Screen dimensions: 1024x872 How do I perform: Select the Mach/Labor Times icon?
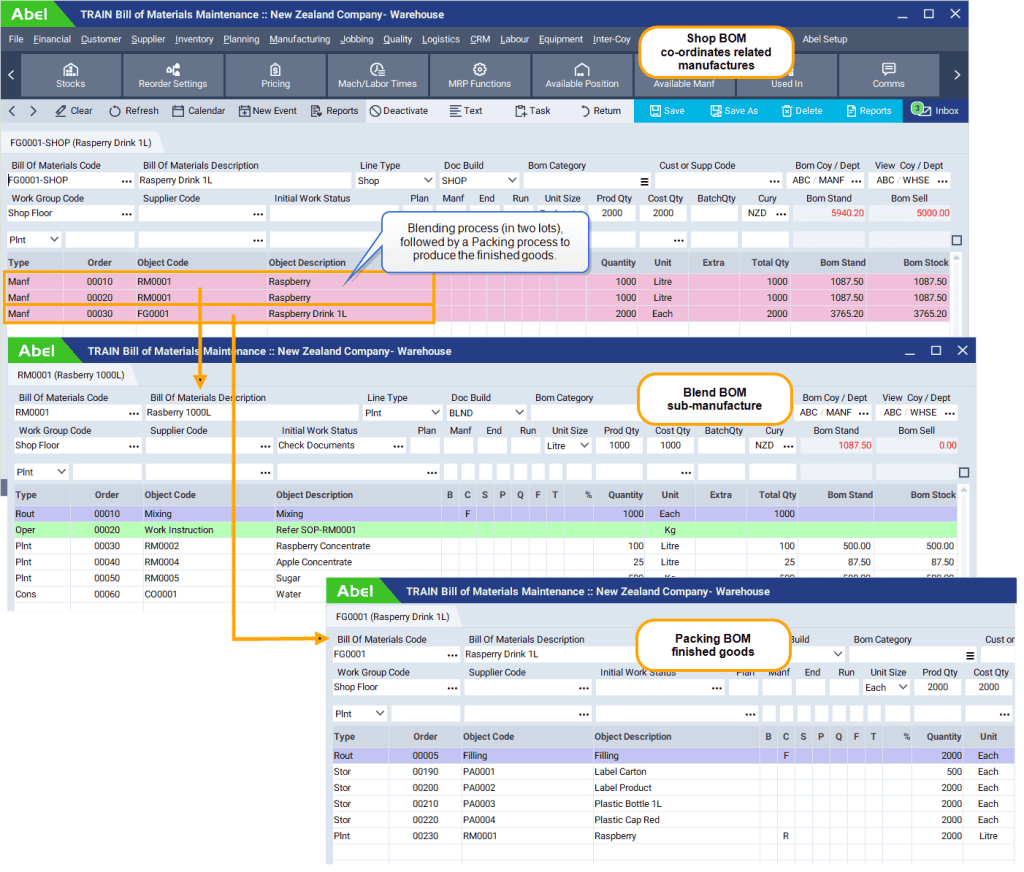coord(377,75)
